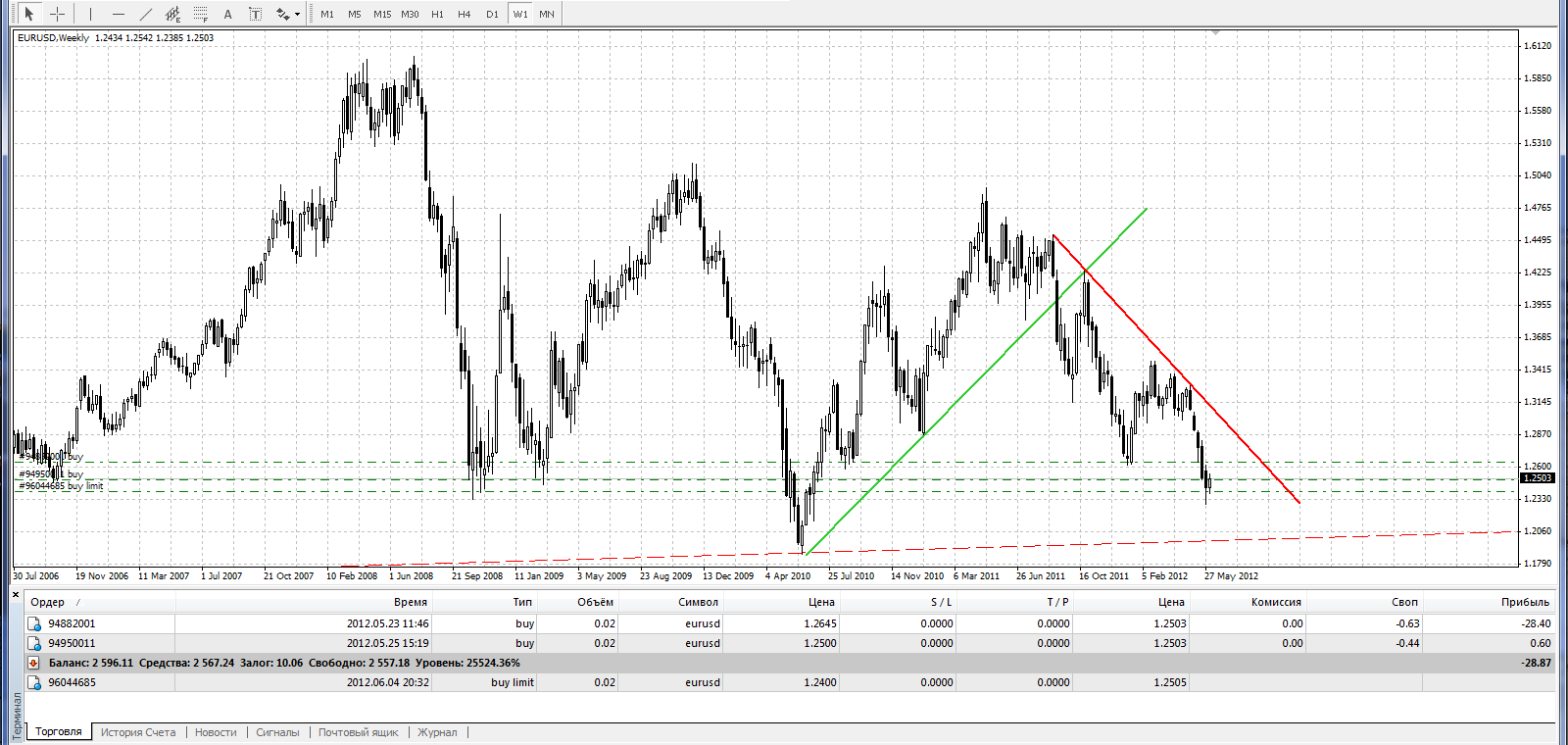This screenshot has width=1568, height=745.
Task: Sort table by Прибыль column
Action: point(1525,602)
